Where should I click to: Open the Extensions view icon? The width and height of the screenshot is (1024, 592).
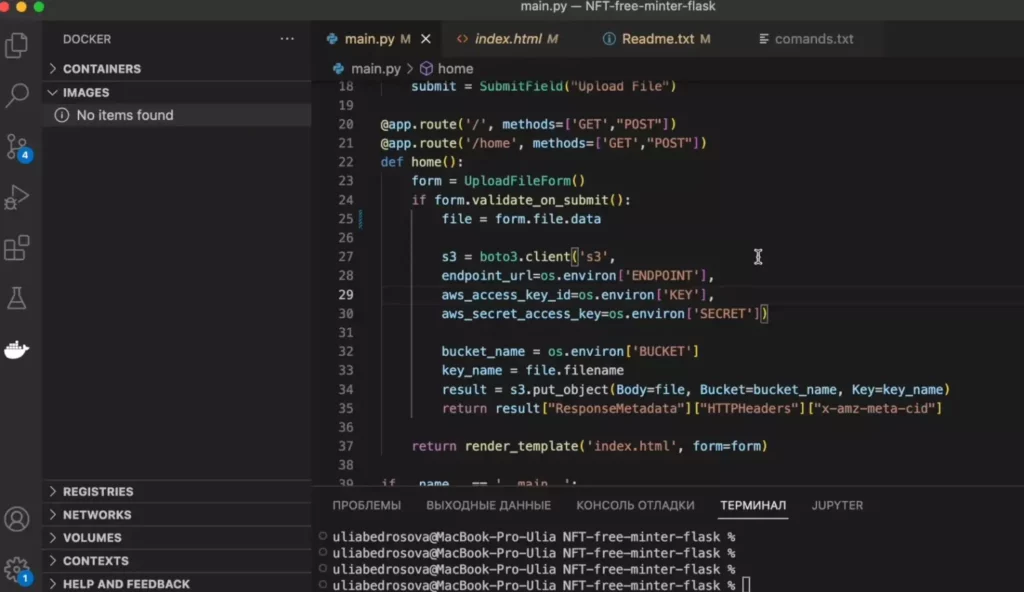pos(17,248)
